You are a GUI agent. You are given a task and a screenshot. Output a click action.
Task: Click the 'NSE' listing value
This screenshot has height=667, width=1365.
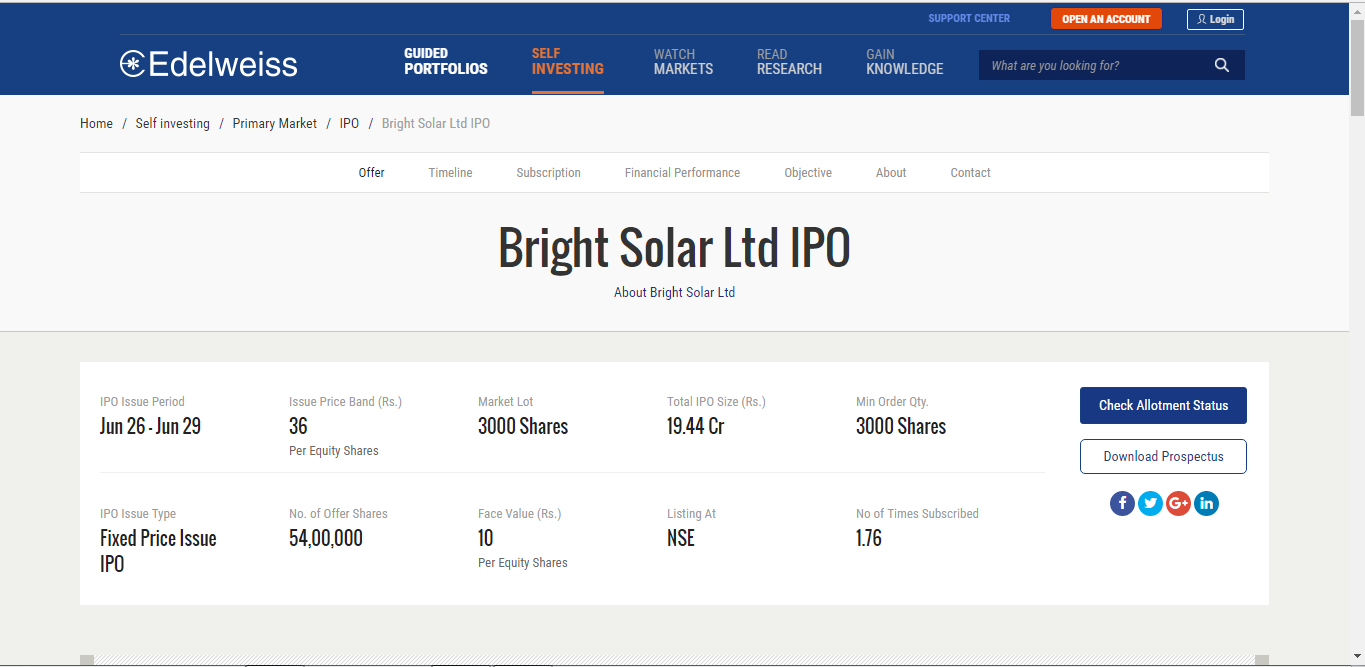681,538
